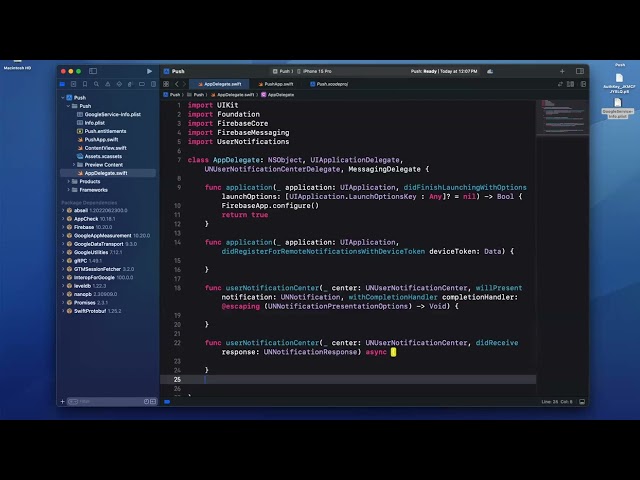Select the GoogleAppMeasurement package
640x480 pixels.
pyautogui.click(x=108, y=236)
